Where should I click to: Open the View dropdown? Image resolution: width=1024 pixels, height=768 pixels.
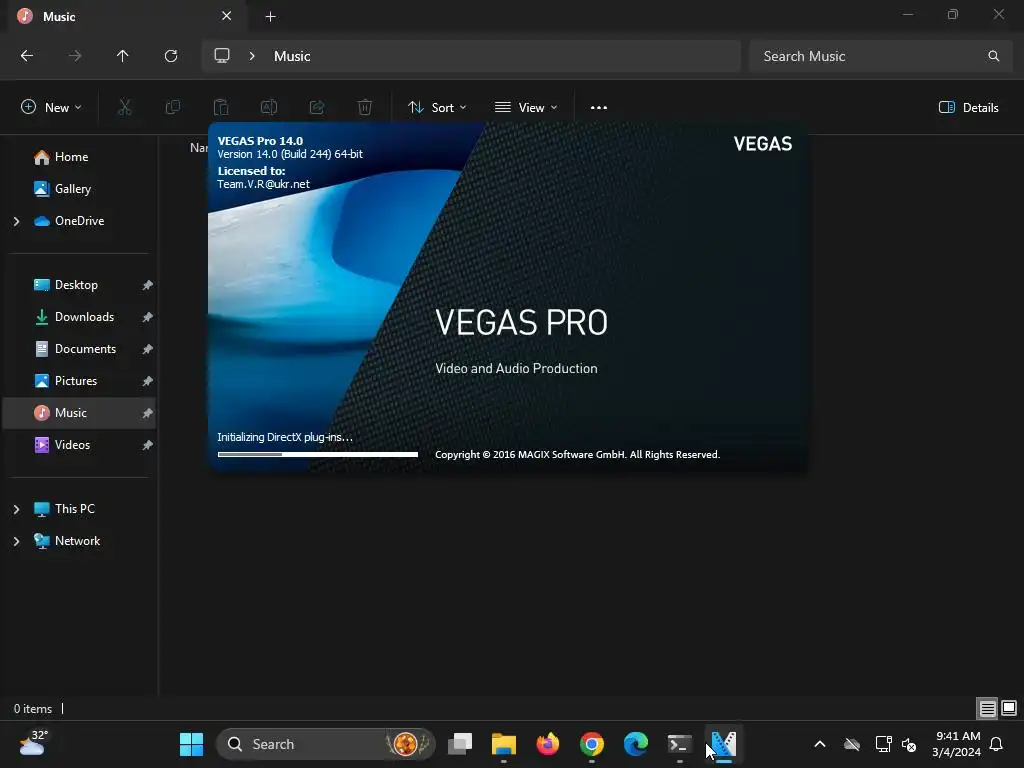click(526, 107)
